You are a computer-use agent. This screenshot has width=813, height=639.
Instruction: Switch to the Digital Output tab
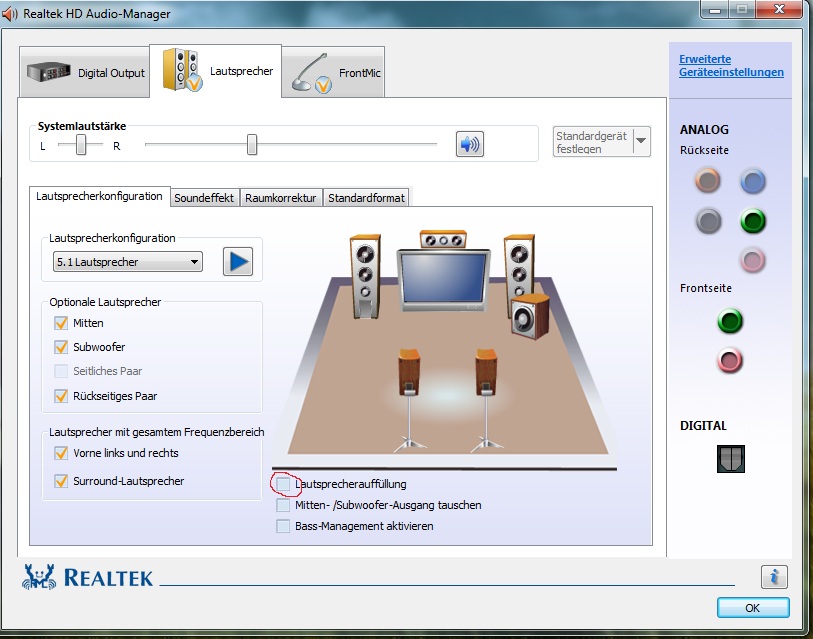85,72
